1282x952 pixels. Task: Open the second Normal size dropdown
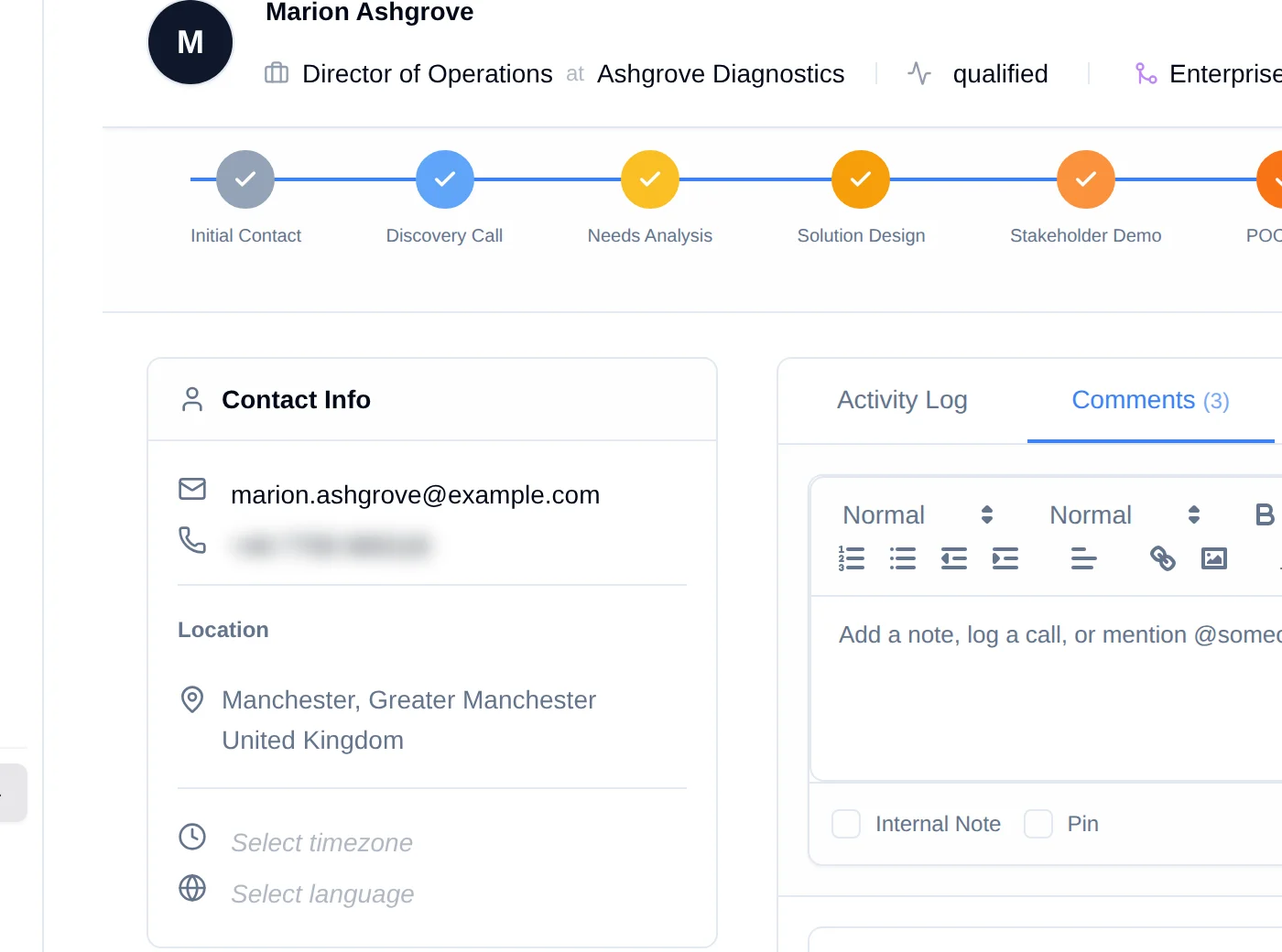click(1124, 514)
